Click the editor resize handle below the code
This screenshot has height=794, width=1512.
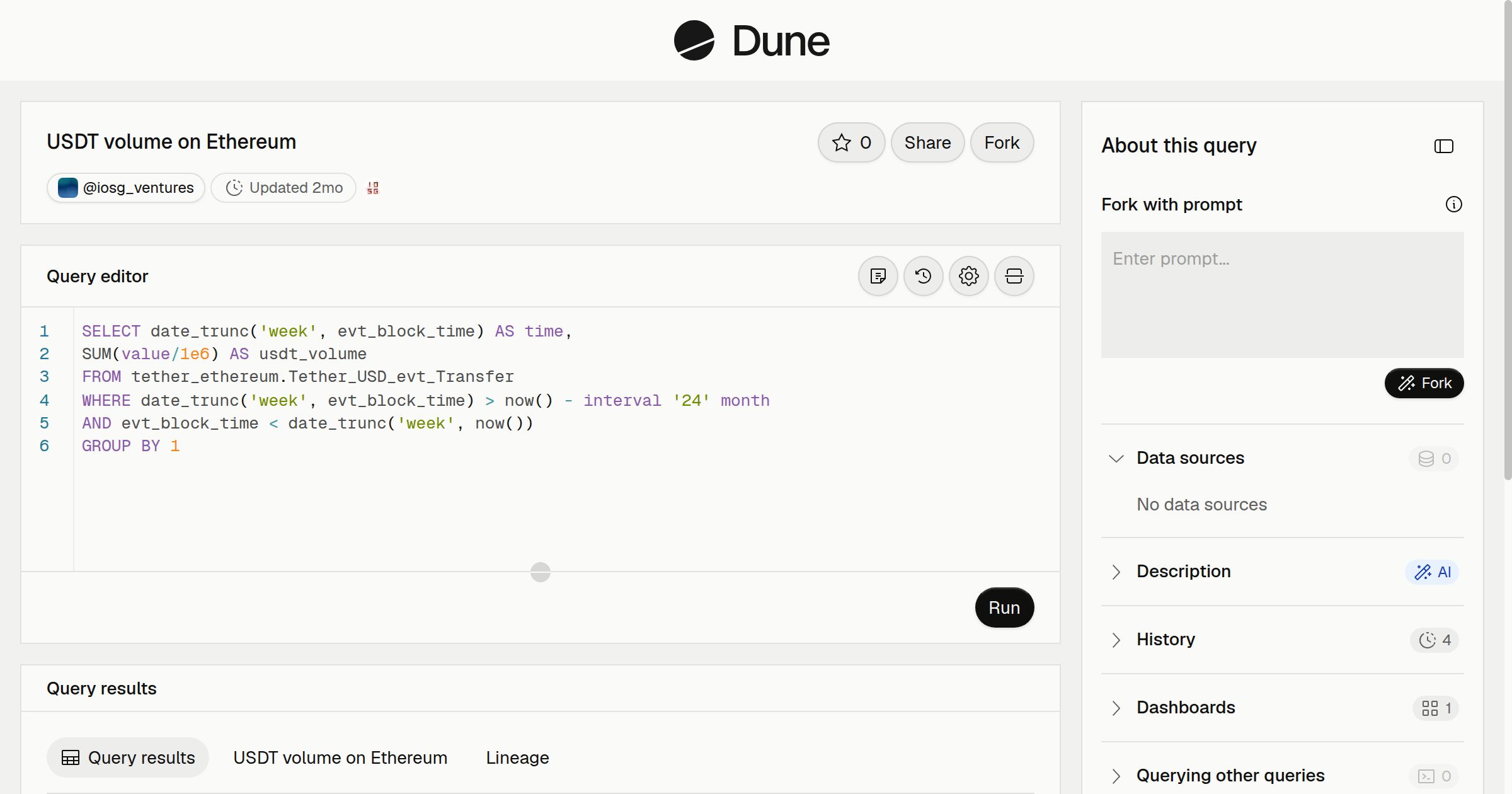541,572
